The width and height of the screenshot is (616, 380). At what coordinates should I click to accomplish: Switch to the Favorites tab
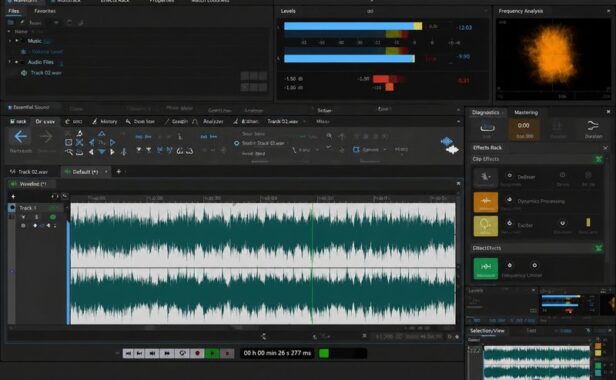pos(45,11)
